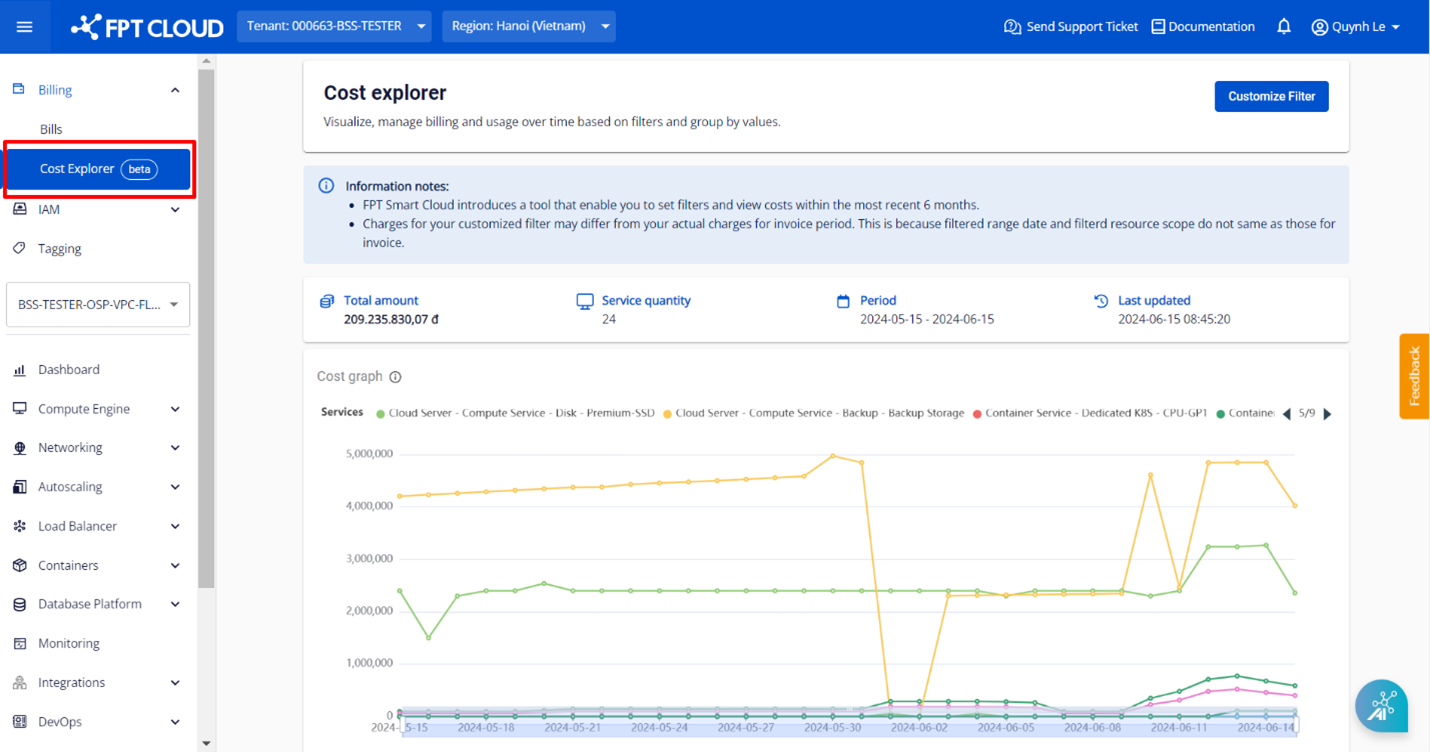Open the orange Feedback tab
The height and width of the screenshot is (752, 1430).
pos(1414,376)
